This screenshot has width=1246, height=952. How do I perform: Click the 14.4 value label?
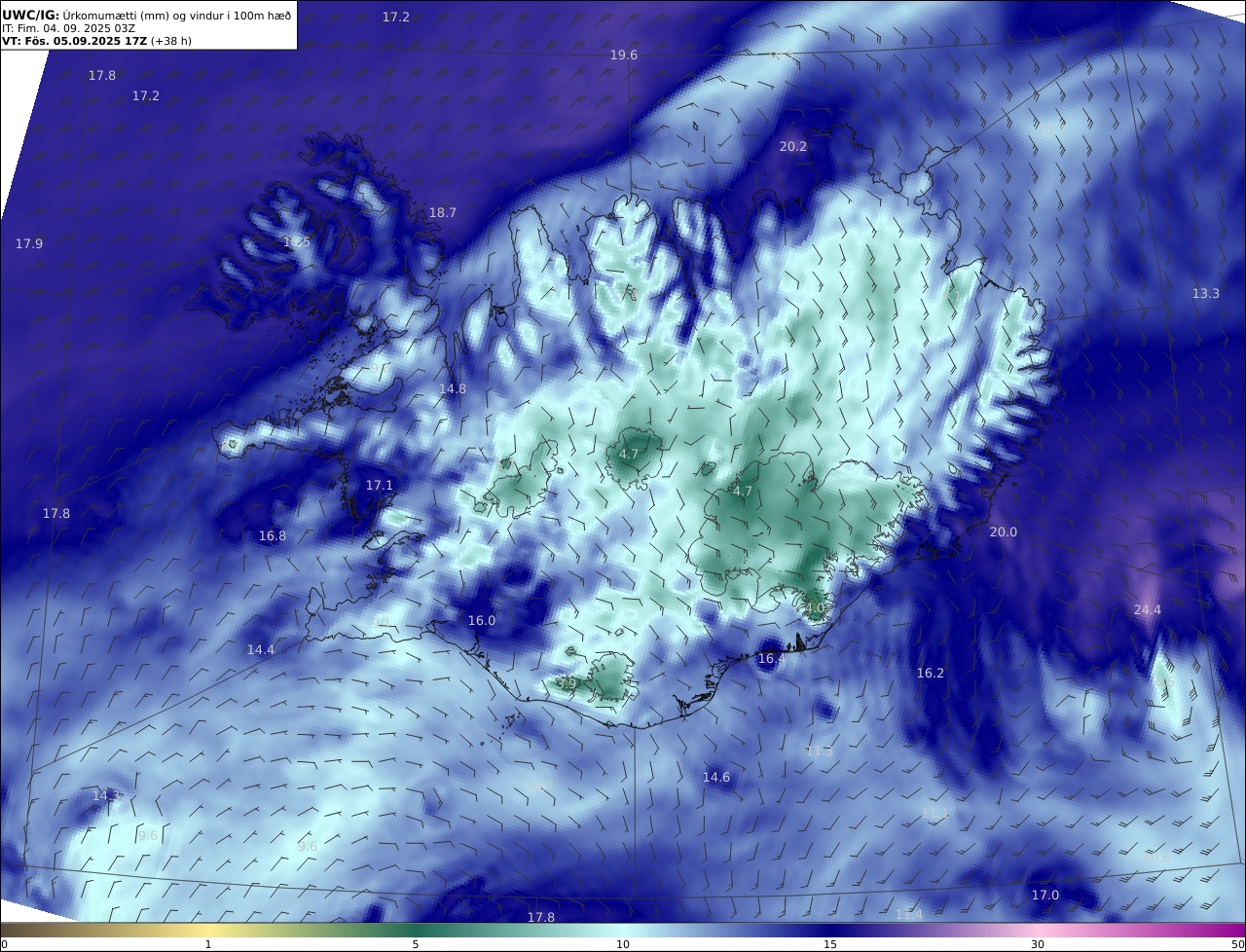(x=261, y=649)
